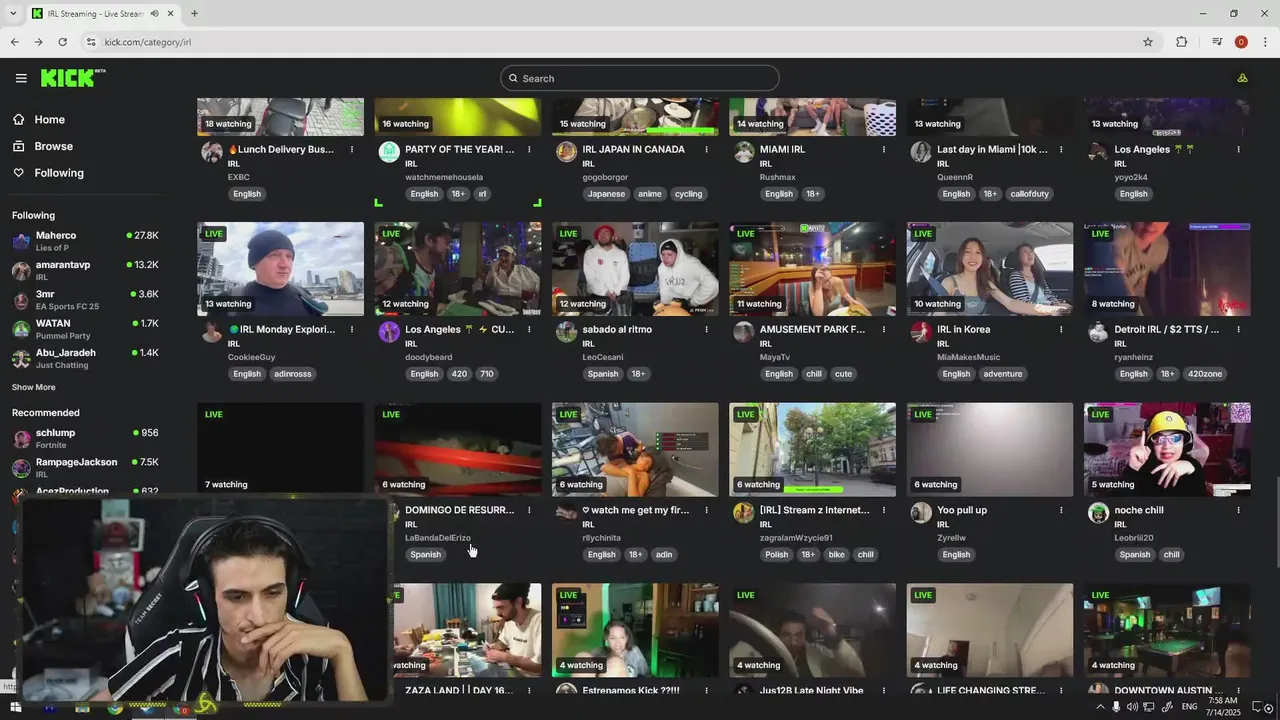Click in the Search field
1280x720 pixels.
640,78
